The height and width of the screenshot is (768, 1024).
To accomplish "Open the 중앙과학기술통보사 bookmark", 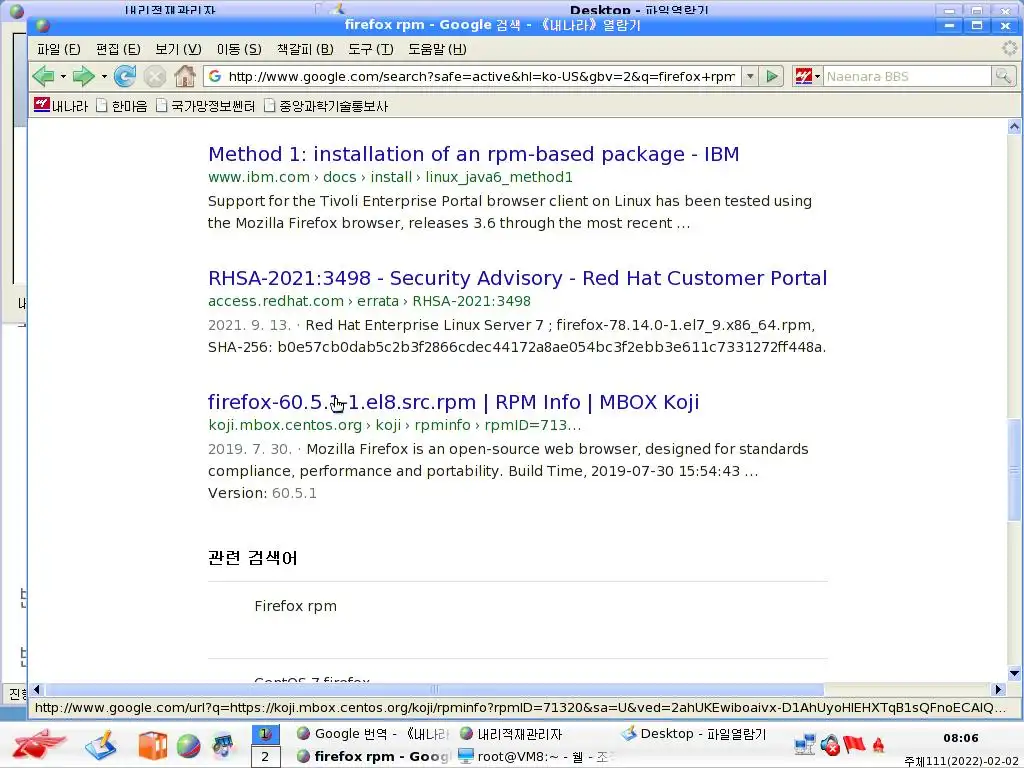I will (x=326, y=105).
